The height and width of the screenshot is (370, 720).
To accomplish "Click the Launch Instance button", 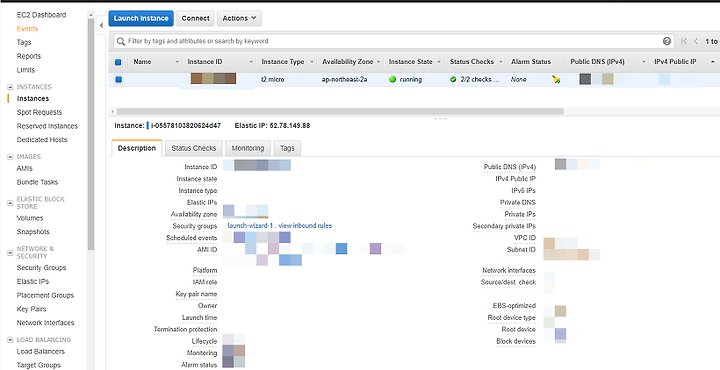I will coord(141,18).
